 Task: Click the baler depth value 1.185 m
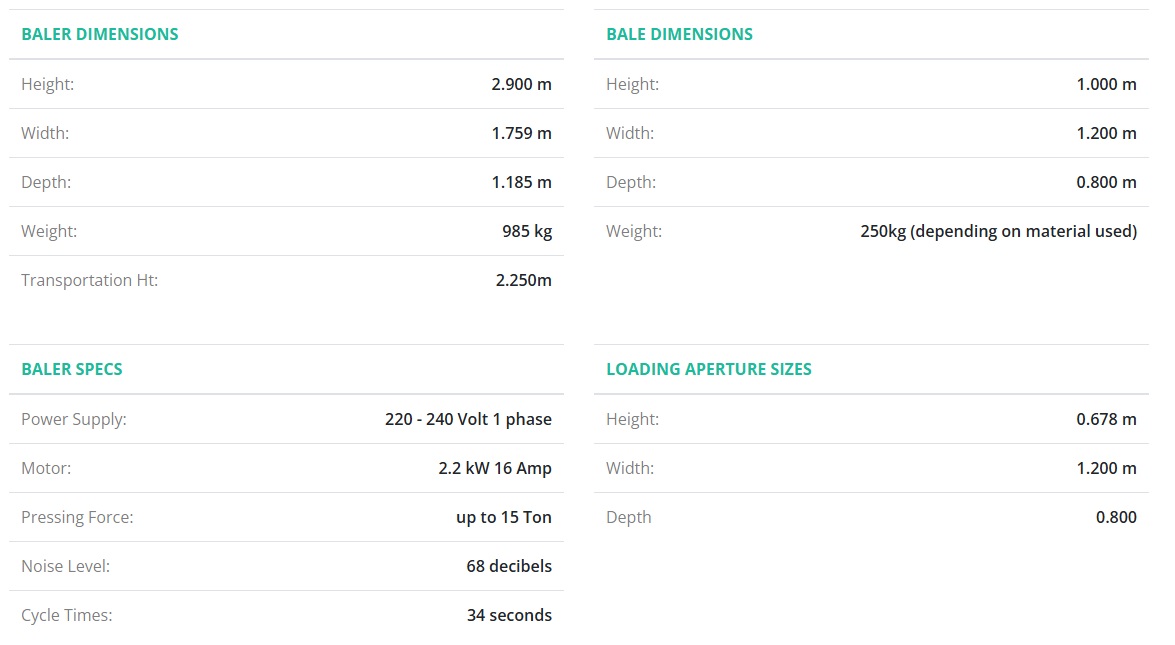521,182
